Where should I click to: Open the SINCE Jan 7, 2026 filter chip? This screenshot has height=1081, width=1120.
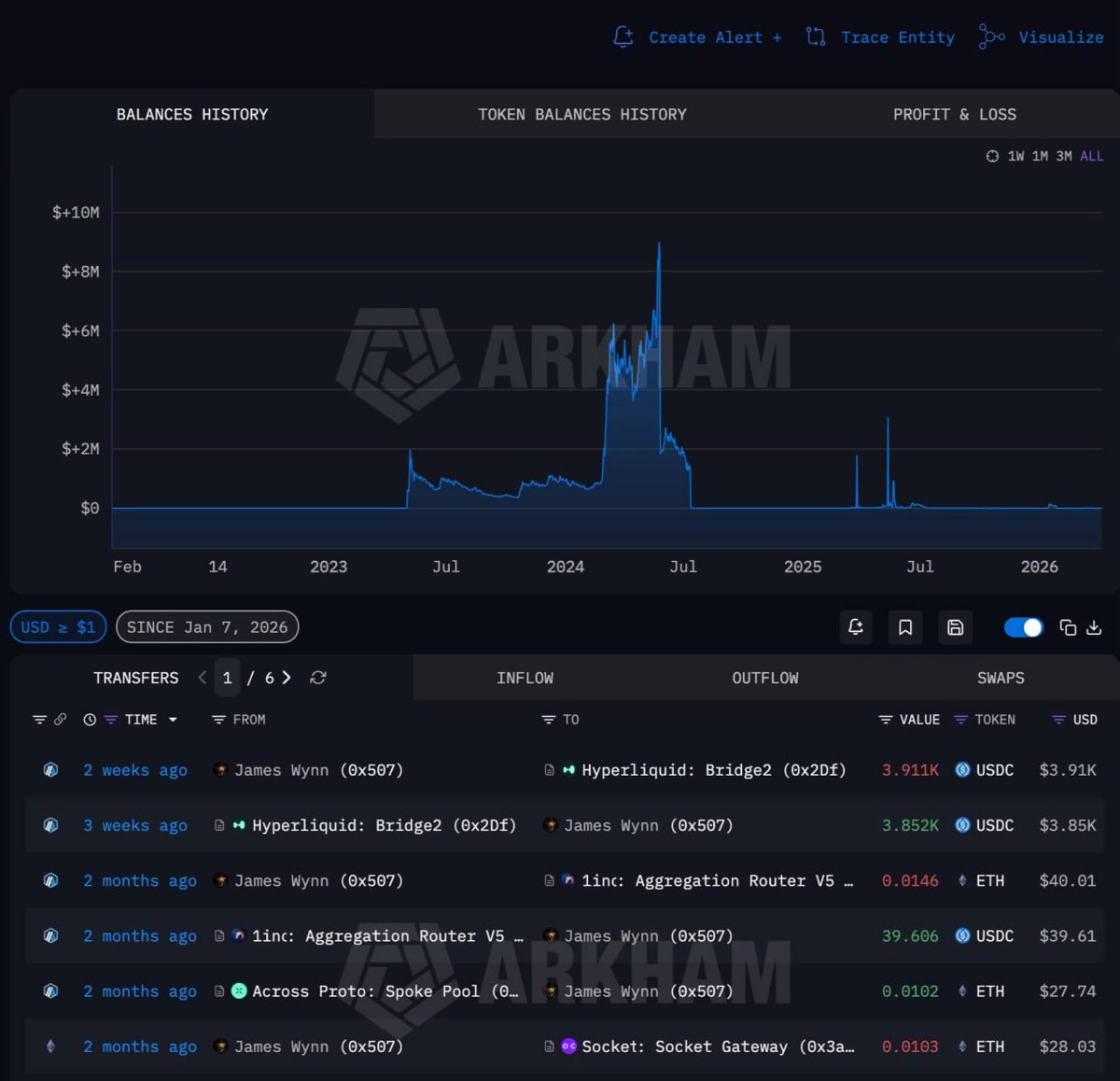[207, 627]
